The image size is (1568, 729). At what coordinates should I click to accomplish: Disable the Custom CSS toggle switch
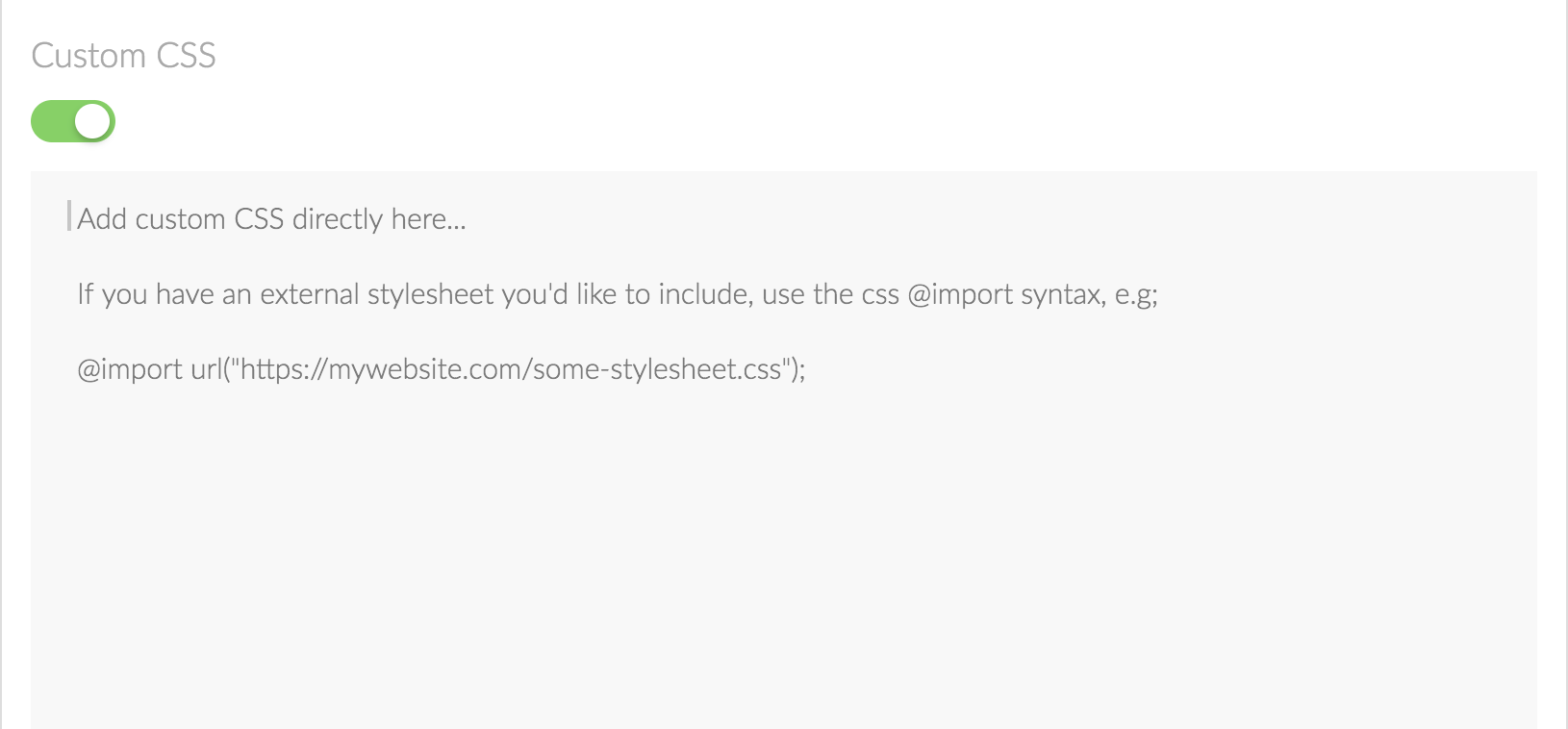(73, 122)
